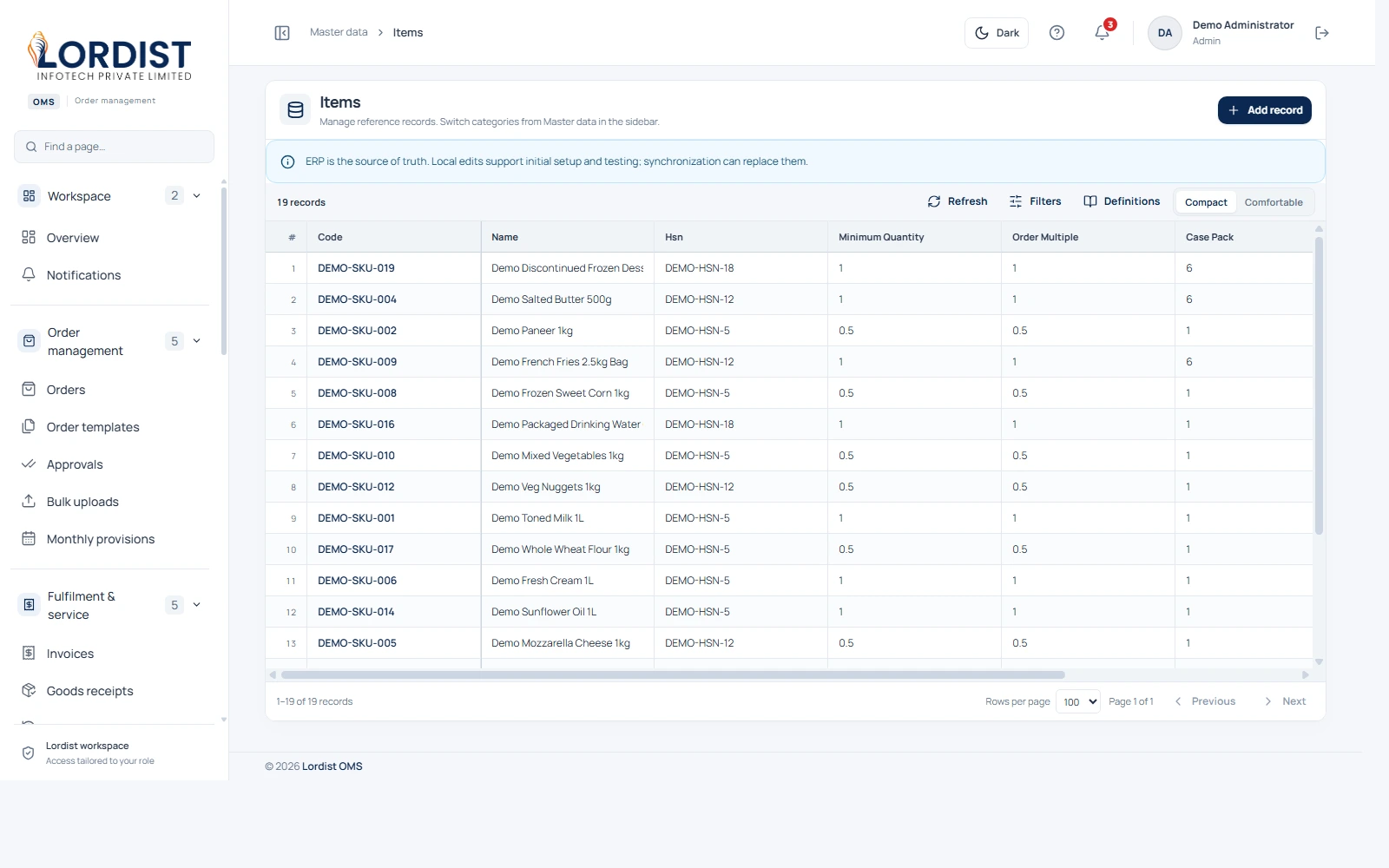Open the Filters panel

point(1035,201)
